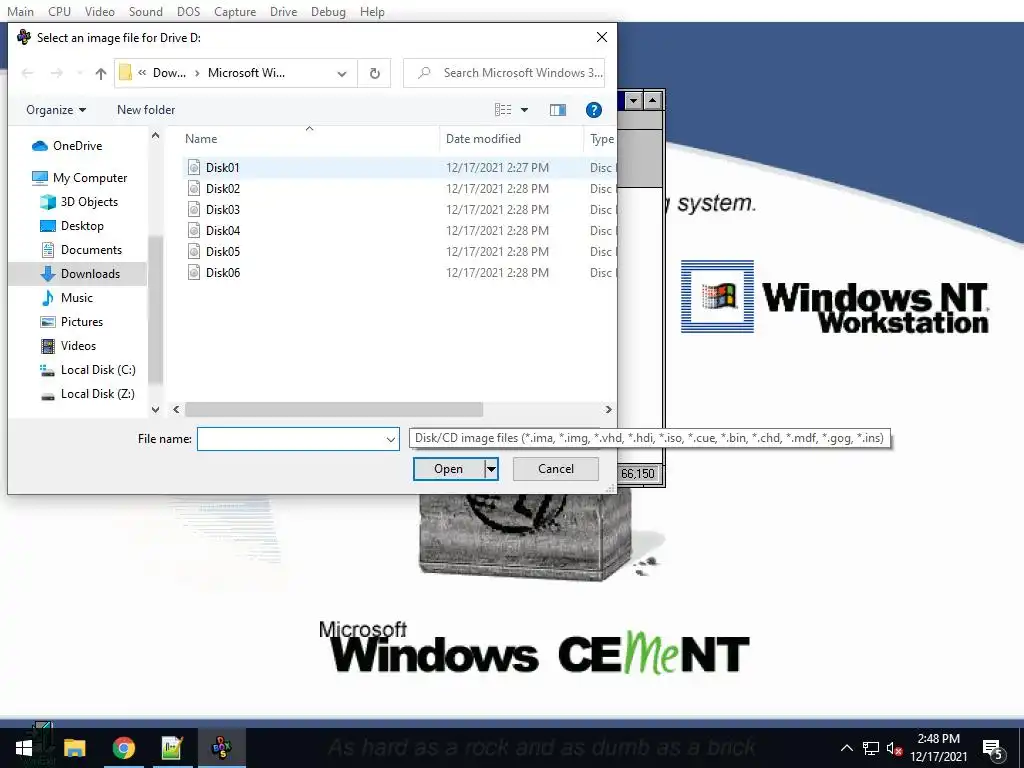
Task: Open the notification center icon
Action: pos(993,749)
